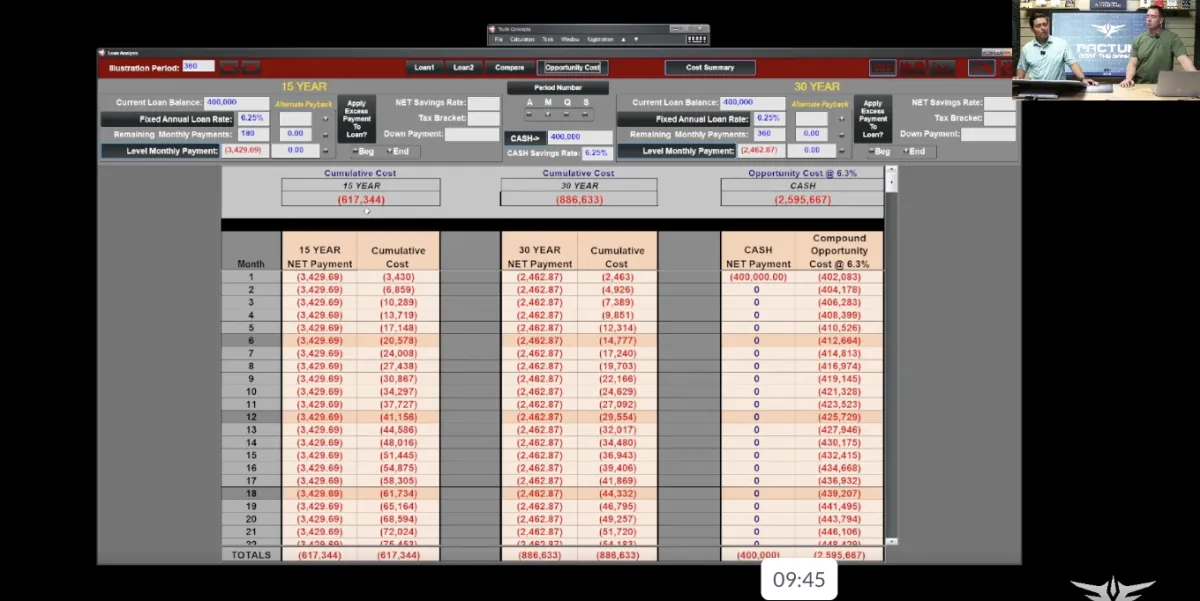Select Beg payment timing for 30 YEAR

pyautogui.click(x=881, y=151)
